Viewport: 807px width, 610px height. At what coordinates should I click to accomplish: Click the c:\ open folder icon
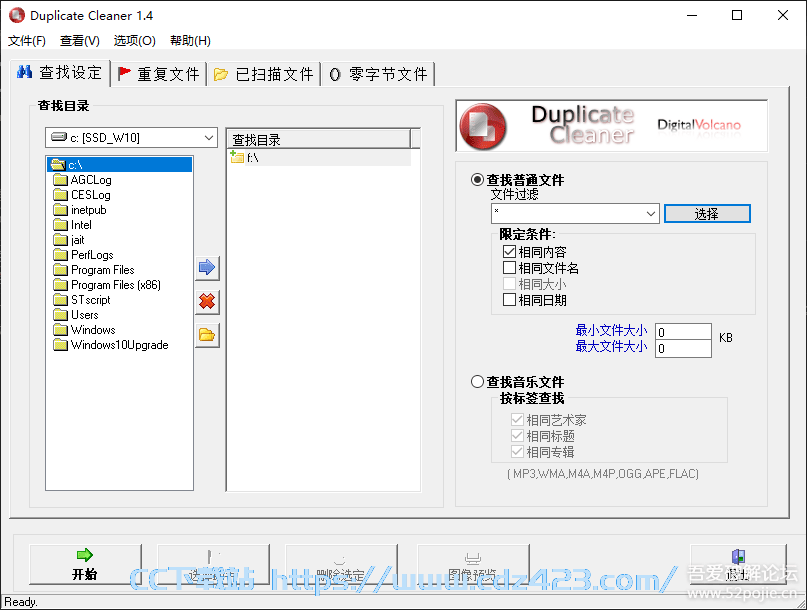59,165
